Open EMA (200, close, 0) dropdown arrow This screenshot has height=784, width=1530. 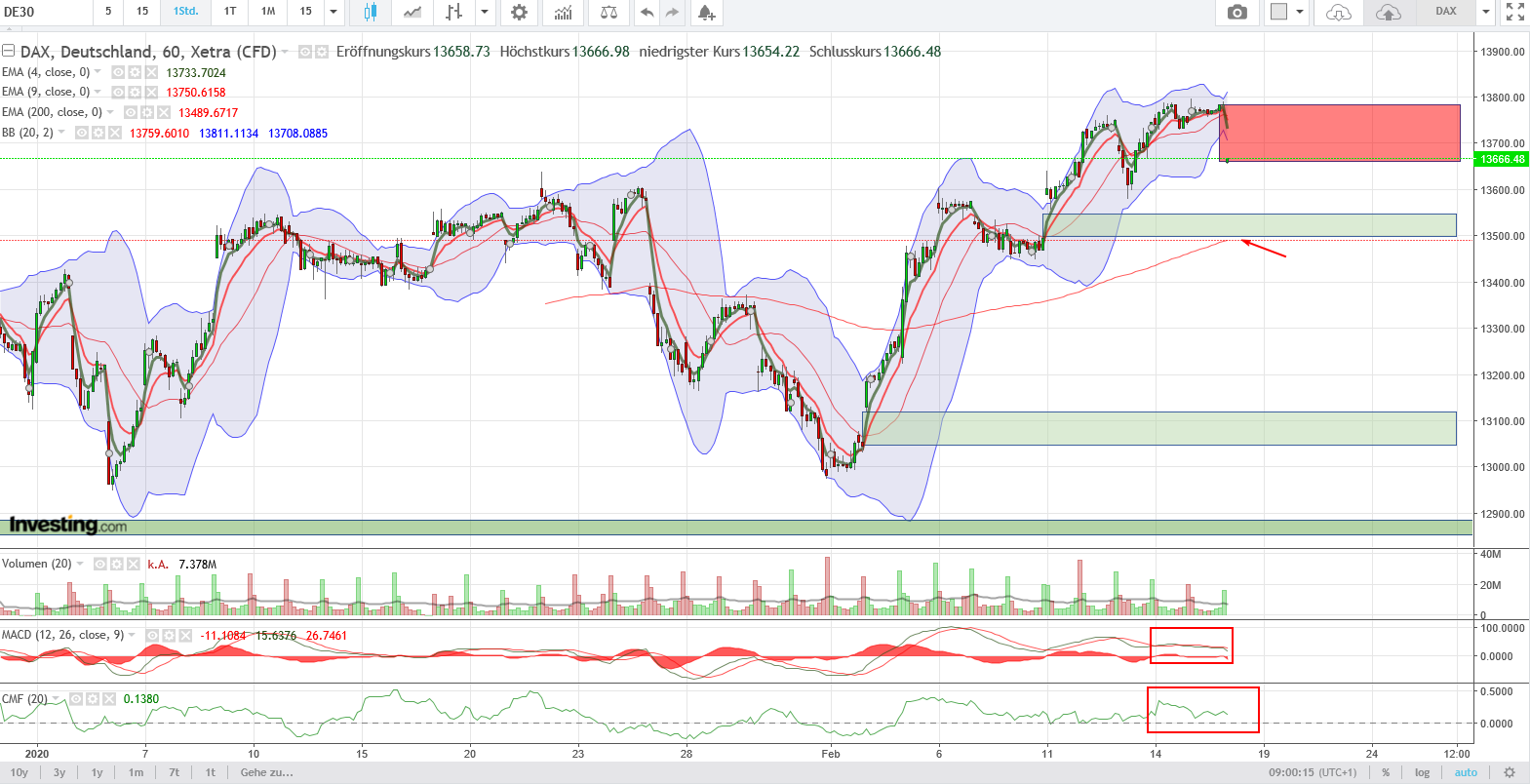(x=110, y=112)
